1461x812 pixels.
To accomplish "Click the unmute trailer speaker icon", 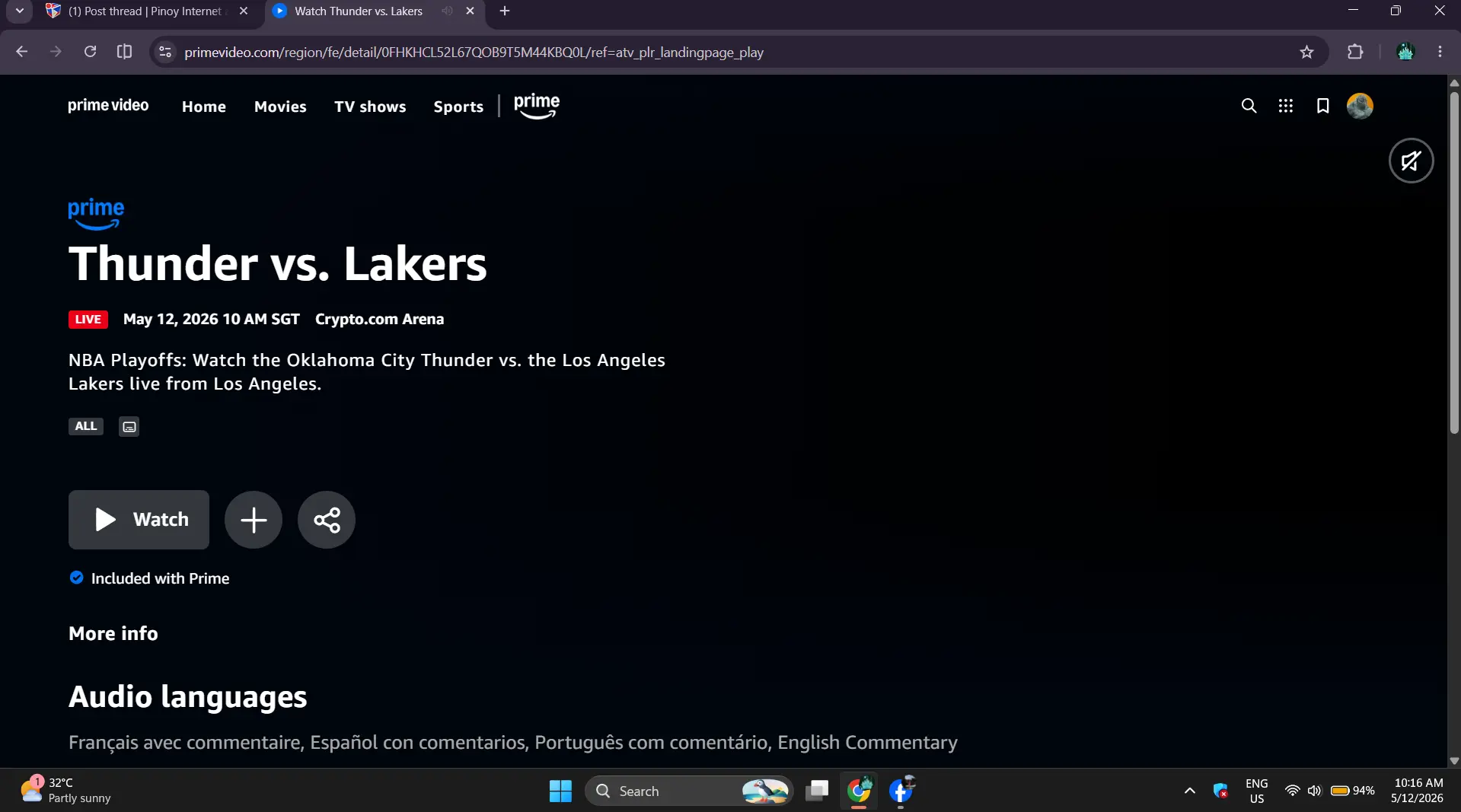I will (x=1411, y=161).
